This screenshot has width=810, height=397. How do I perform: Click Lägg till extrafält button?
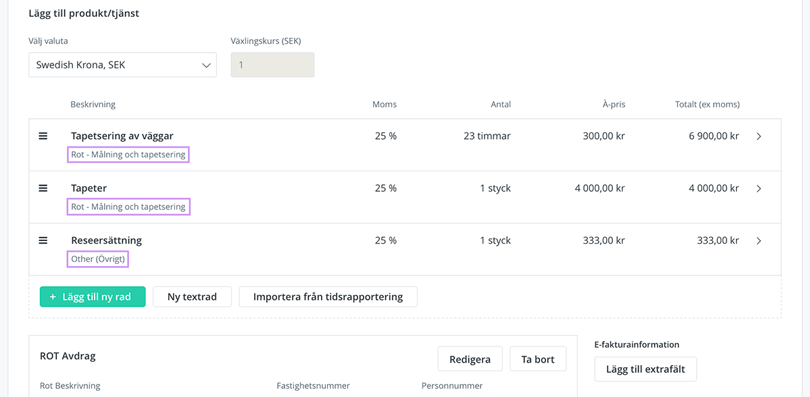point(646,369)
